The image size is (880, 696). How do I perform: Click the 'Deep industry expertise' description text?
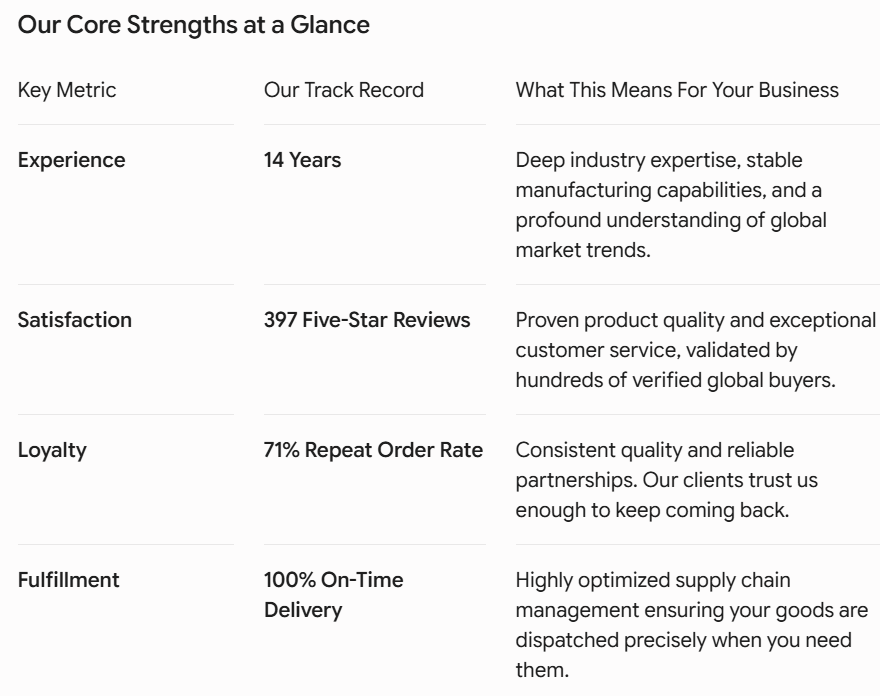[x=671, y=205]
